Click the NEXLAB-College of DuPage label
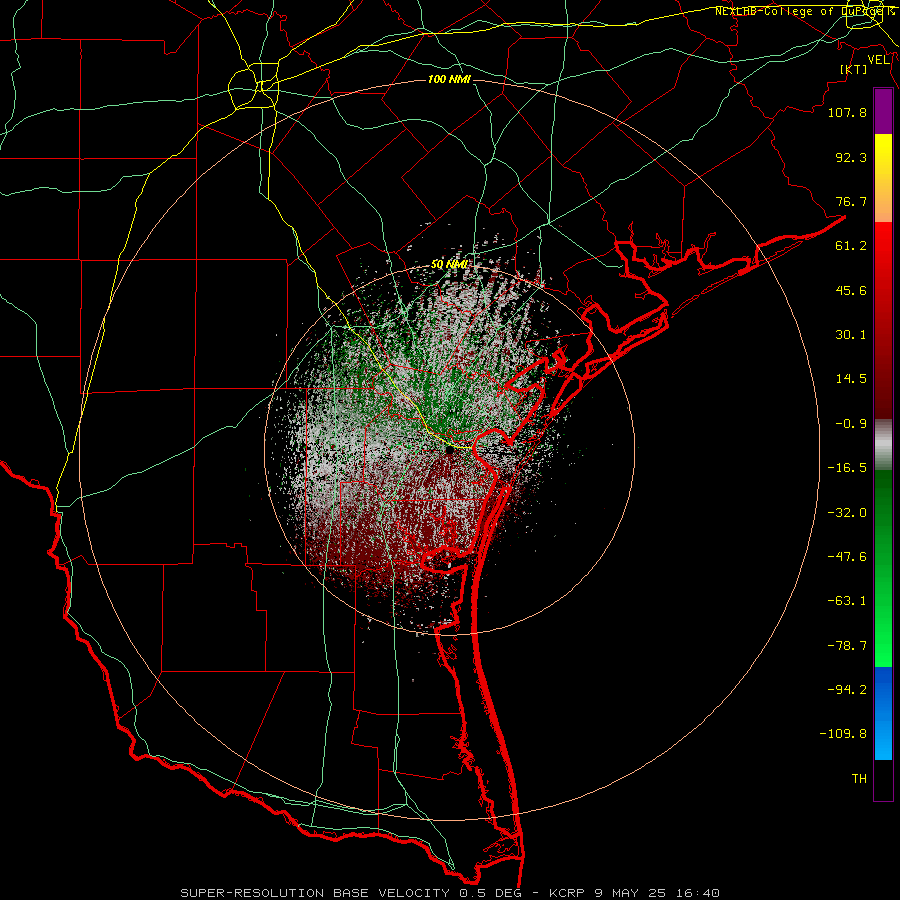This screenshot has width=900, height=900. click(x=805, y=11)
